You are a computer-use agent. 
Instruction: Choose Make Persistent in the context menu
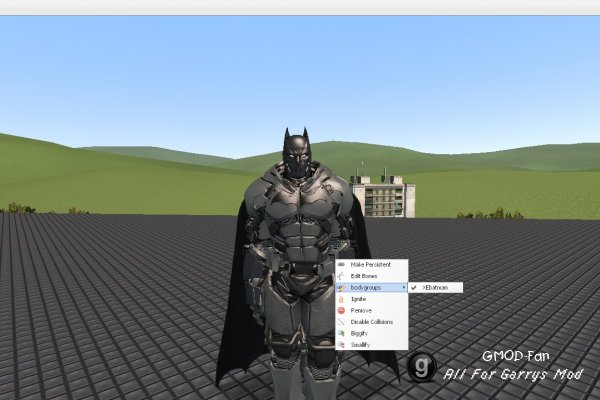(372, 265)
